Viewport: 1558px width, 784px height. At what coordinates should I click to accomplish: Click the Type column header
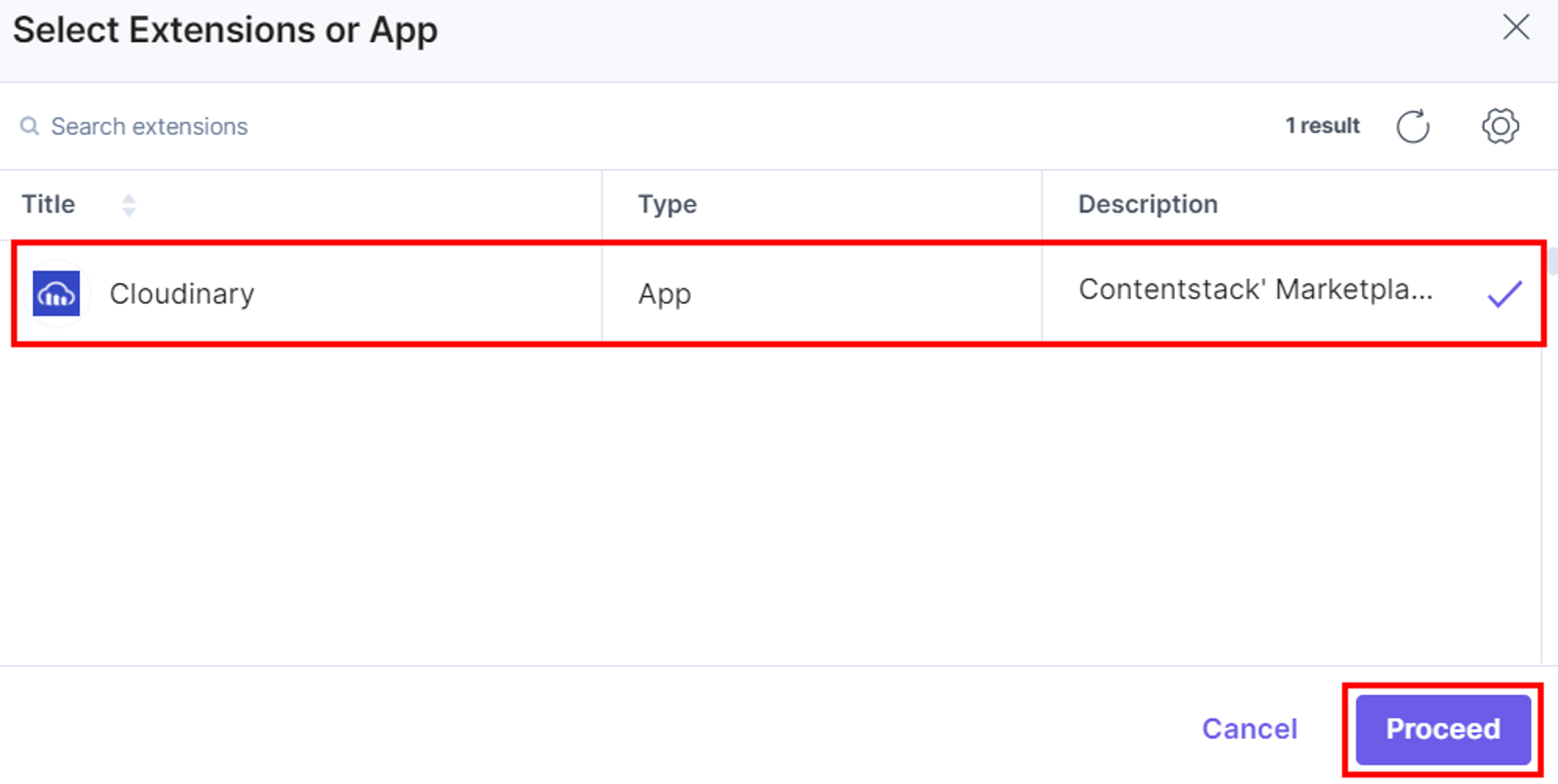click(667, 204)
